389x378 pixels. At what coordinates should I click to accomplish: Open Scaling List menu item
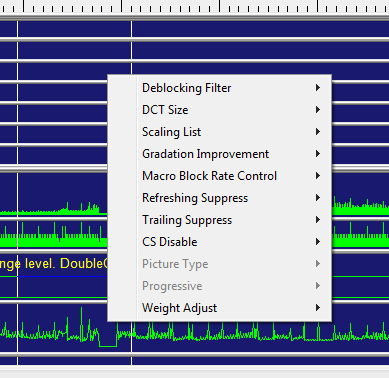(219, 132)
